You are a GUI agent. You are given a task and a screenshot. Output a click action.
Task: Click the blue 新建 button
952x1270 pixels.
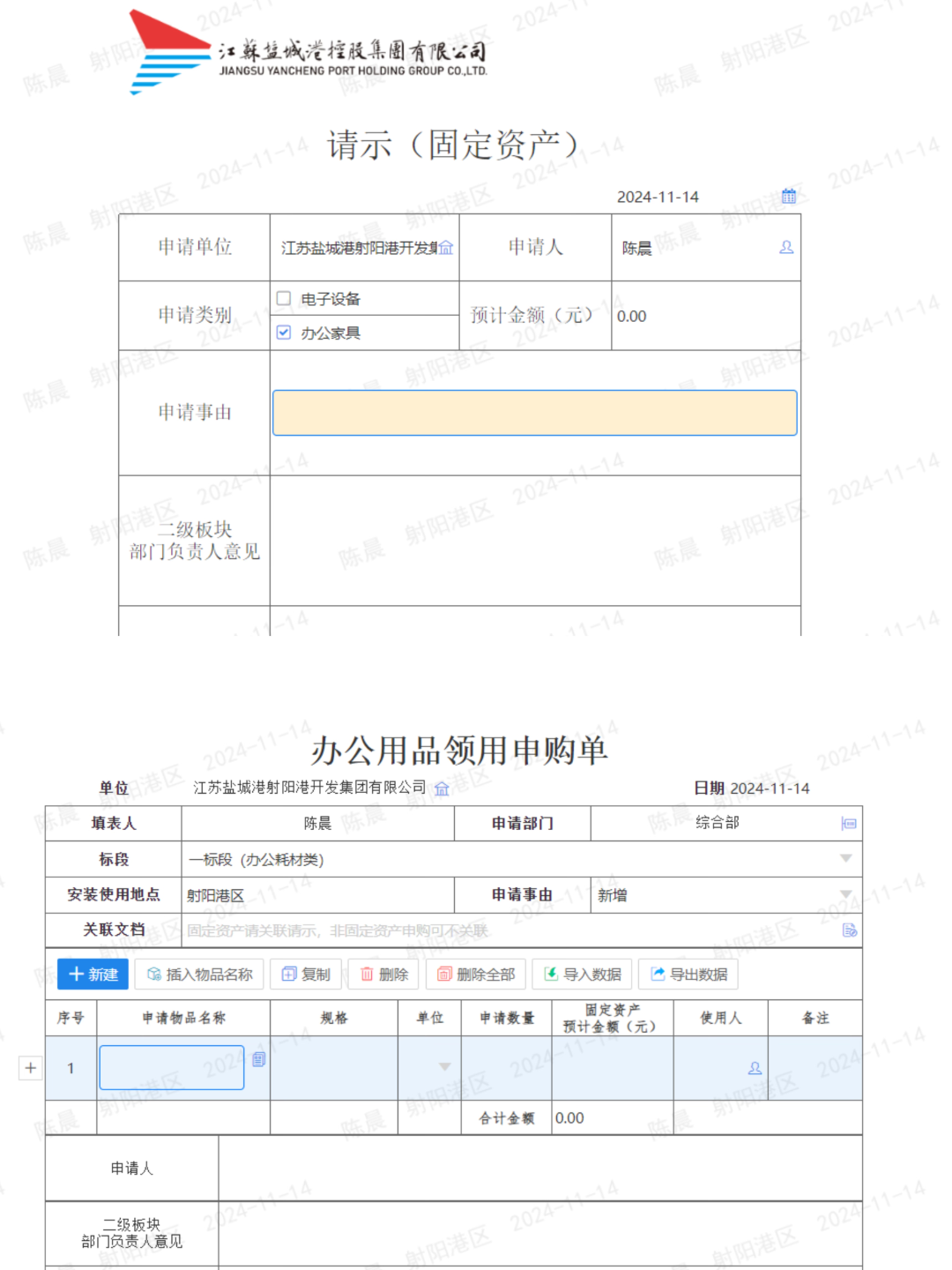(x=93, y=975)
